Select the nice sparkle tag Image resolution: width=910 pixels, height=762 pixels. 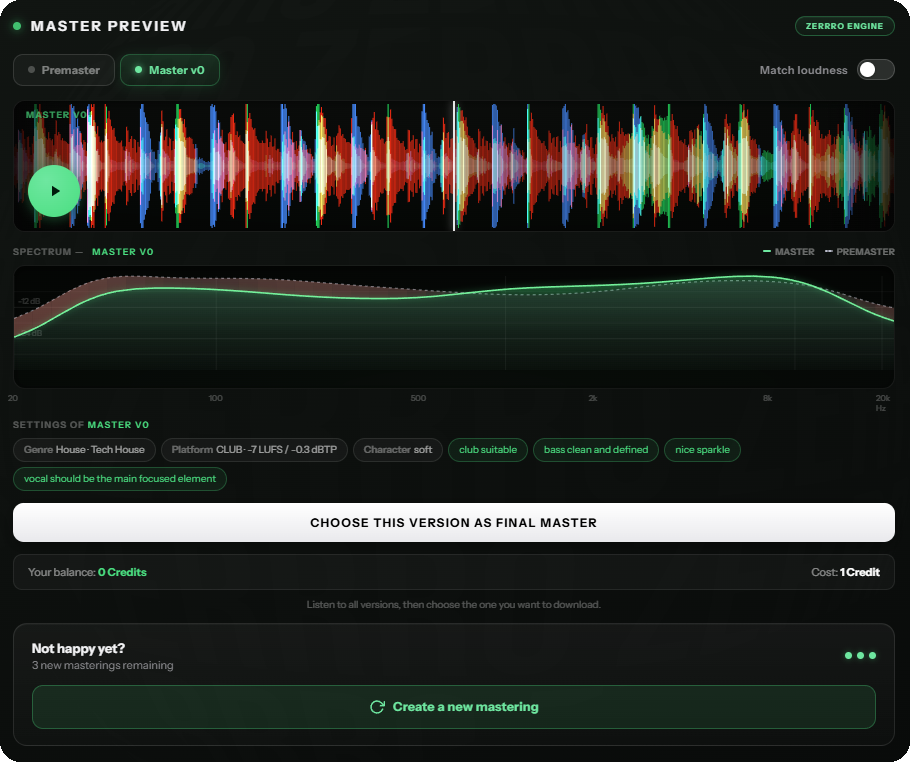click(x=702, y=450)
